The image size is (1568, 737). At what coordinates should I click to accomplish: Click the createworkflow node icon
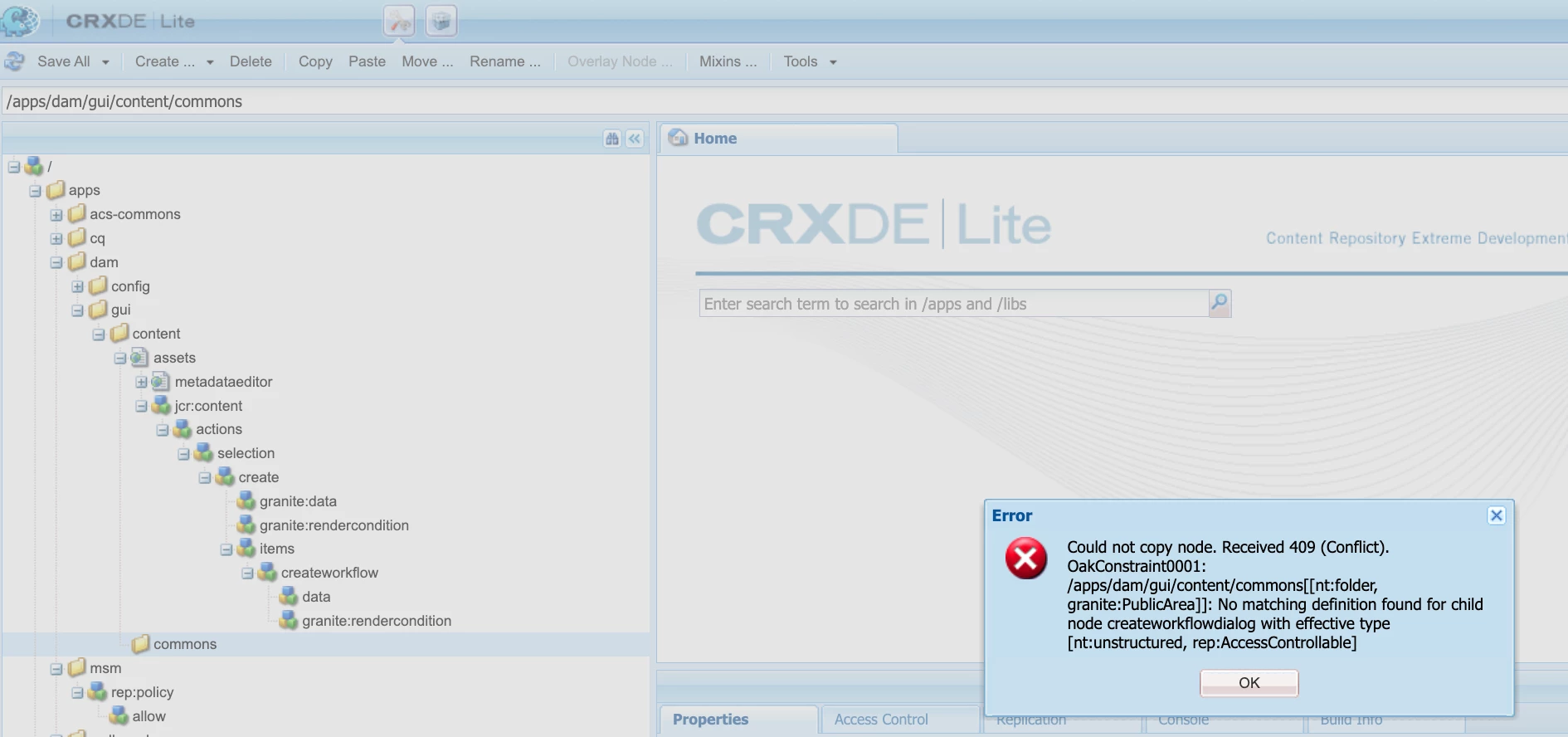click(267, 573)
